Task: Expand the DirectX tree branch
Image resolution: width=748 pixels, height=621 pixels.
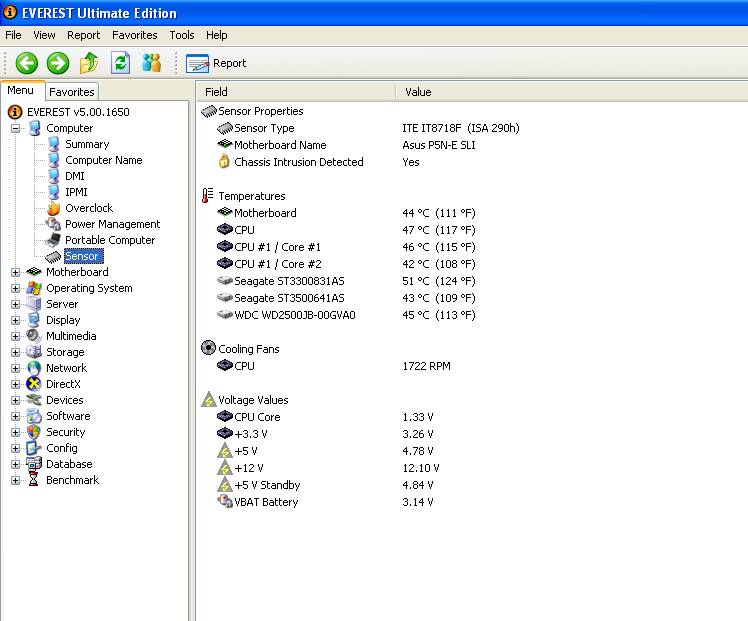Action: (15, 384)
